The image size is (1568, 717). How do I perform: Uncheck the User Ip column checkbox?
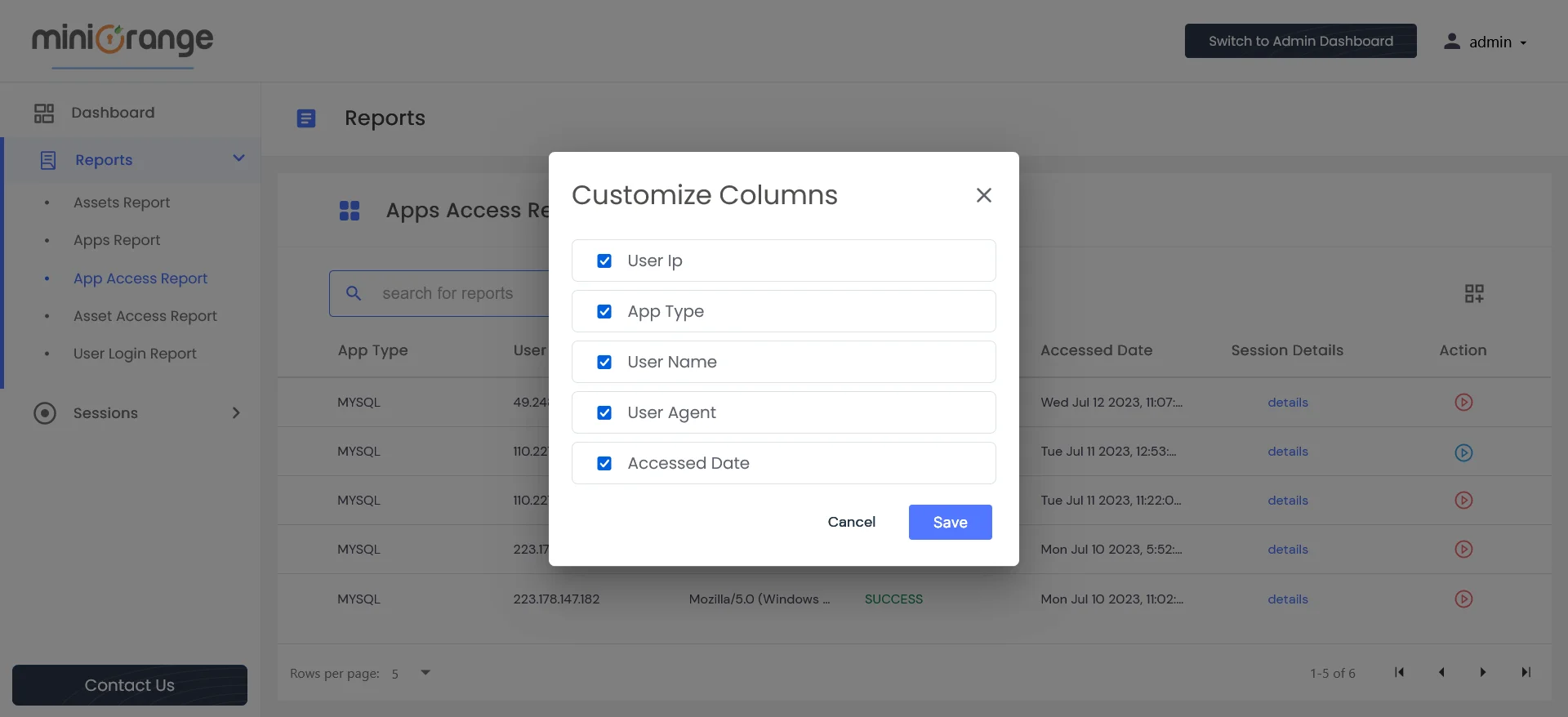click(x=604, y=261)
